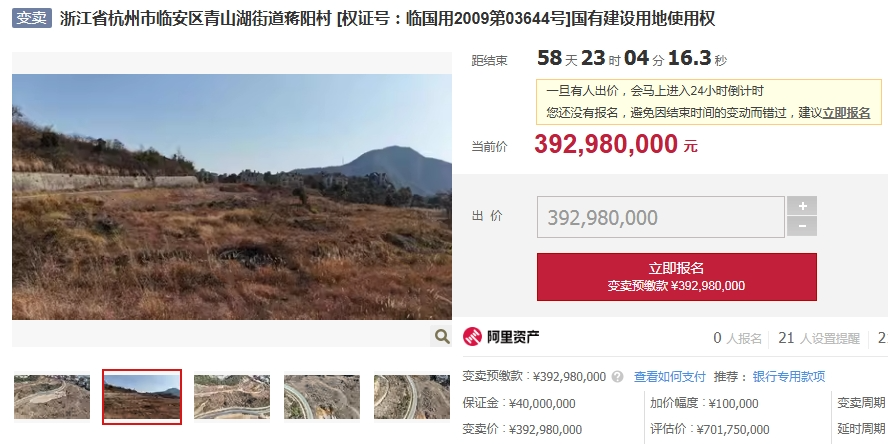Select the third thumbnail with winding road
888x444 pixels.
pos(232,397)
